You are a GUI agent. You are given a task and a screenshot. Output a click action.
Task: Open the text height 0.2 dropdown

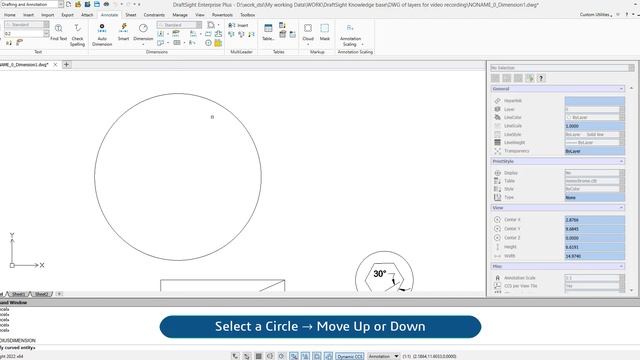click(x=46, y=33)
